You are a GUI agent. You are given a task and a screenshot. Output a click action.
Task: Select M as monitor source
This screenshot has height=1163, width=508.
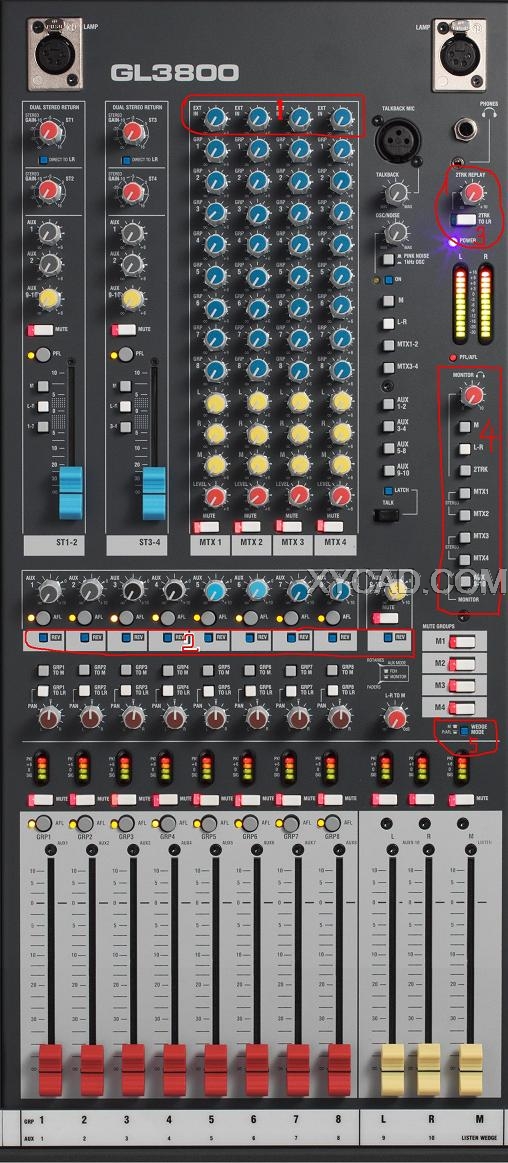(464, 426)
